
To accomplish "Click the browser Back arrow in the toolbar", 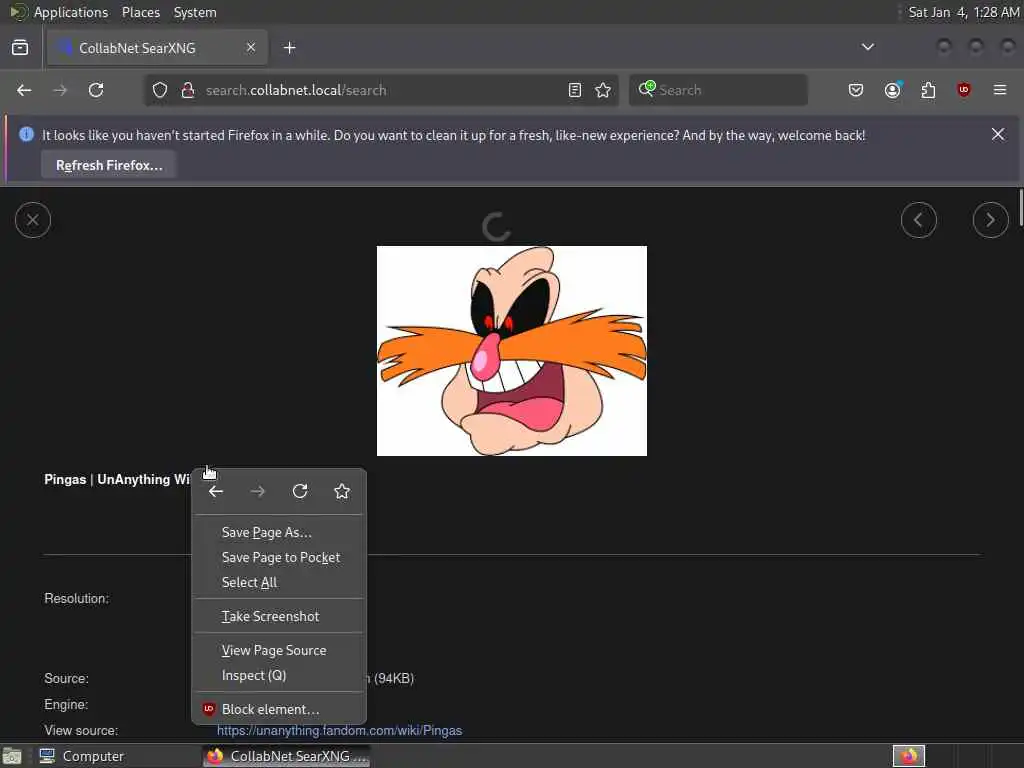I will (x=24, y=90).
